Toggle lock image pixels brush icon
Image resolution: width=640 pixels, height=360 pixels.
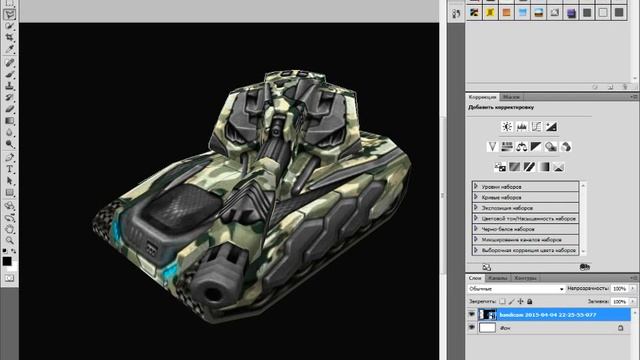511,301
